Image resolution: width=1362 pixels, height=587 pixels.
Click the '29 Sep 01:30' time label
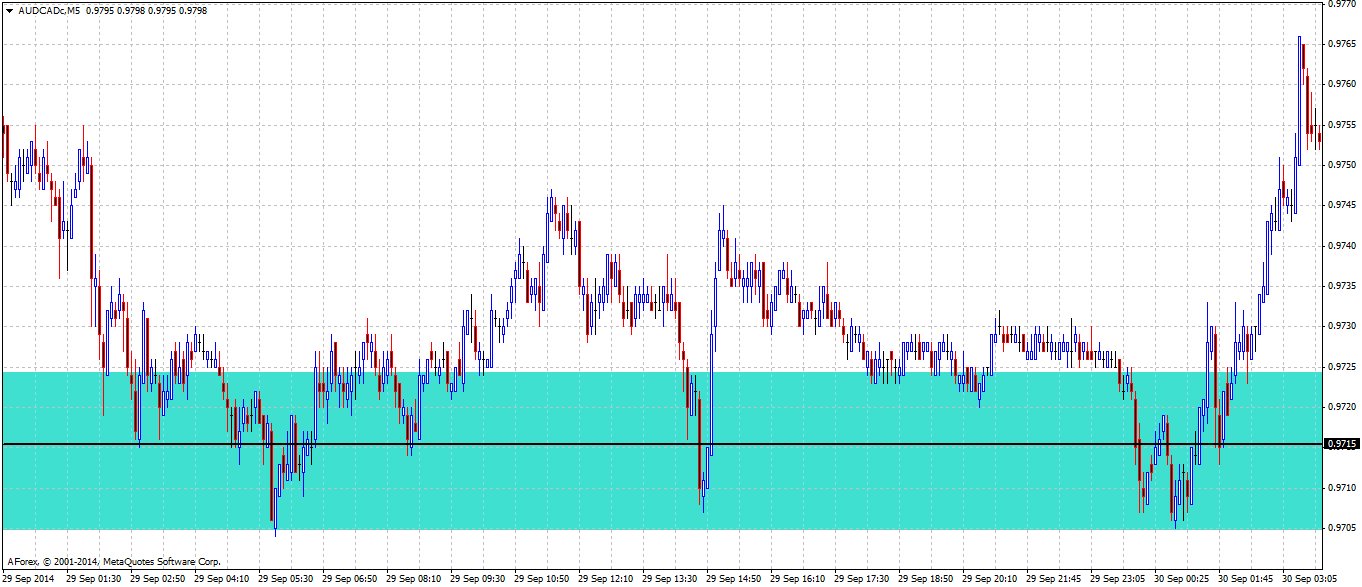(94, 579)
